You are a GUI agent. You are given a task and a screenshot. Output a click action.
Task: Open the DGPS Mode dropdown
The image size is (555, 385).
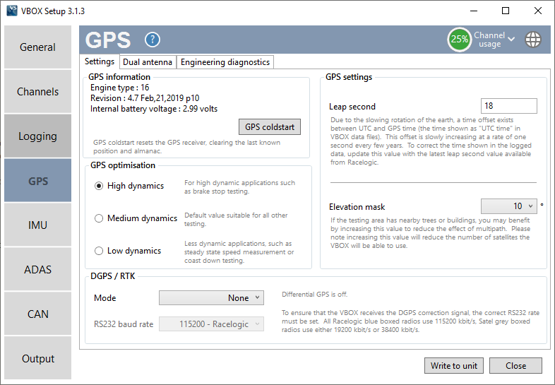point(211,298)
